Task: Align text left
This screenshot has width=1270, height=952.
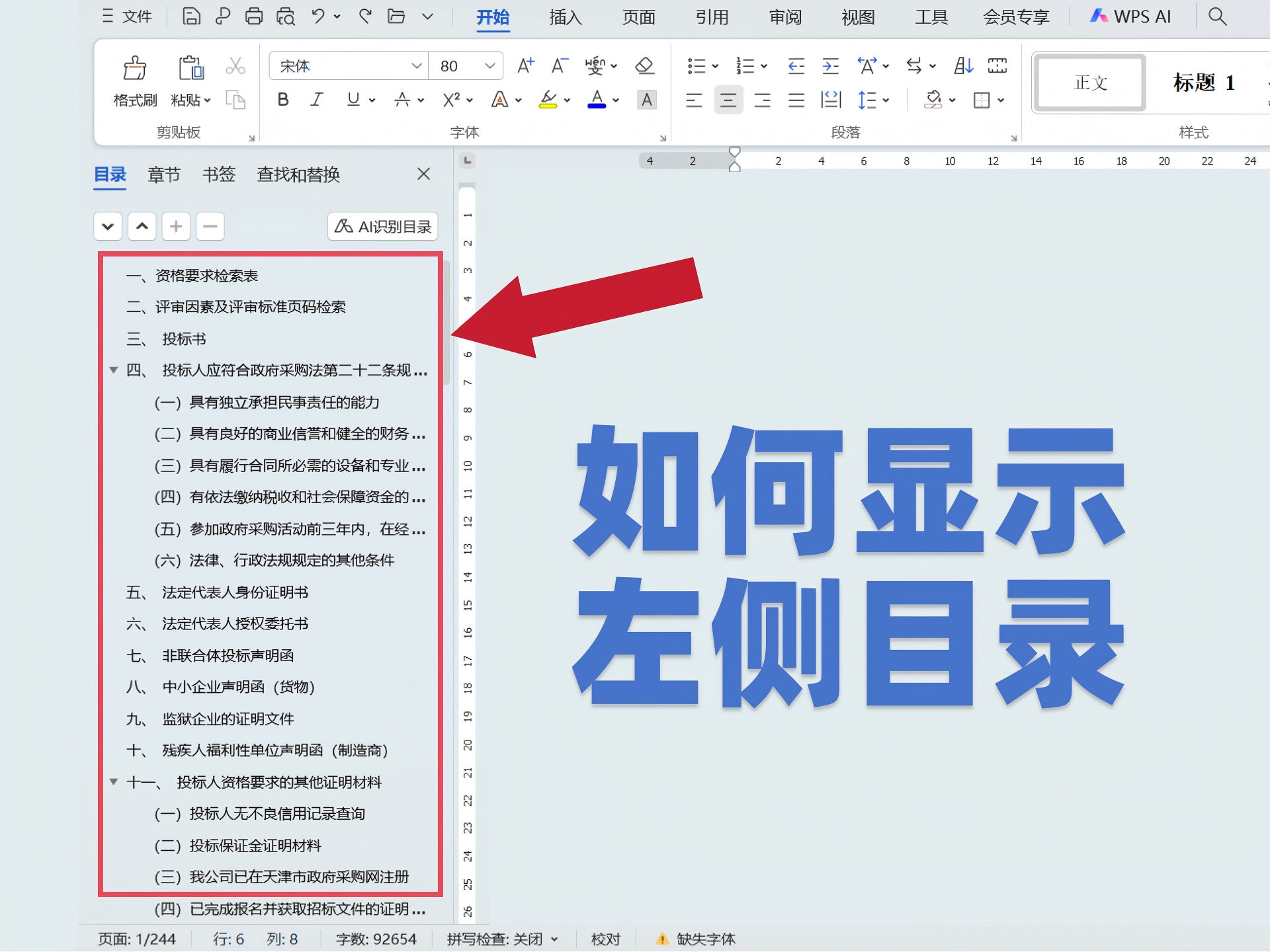Action: tap(694, 100)
